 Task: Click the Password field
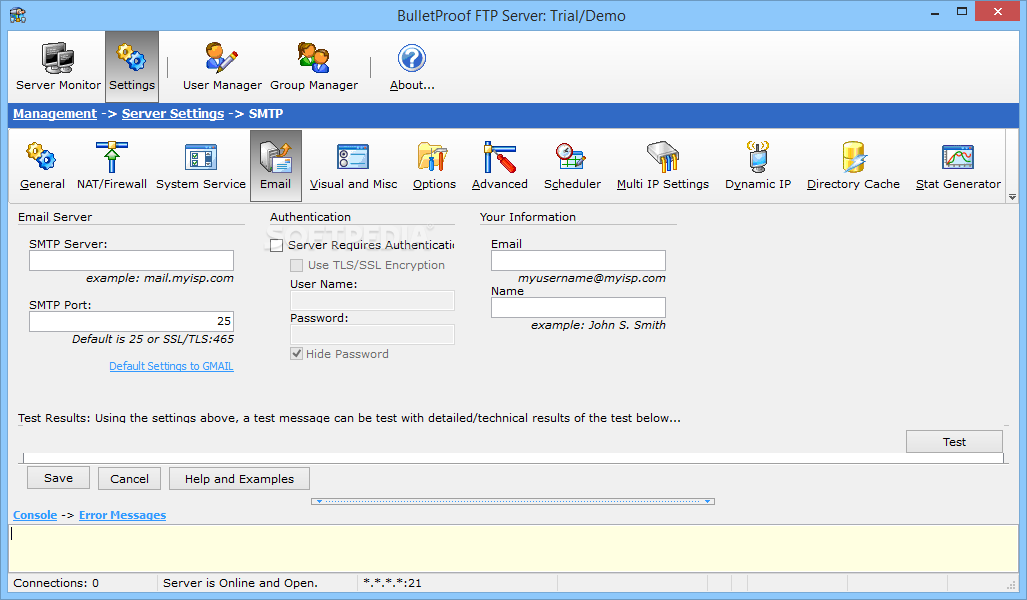tap(372, 335)
